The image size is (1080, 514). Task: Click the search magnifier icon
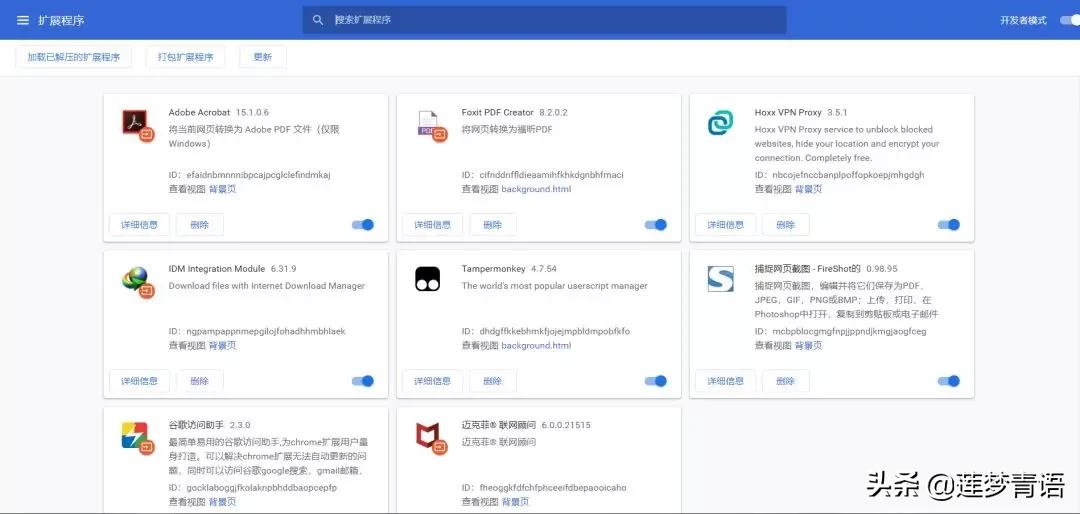coord(318,20)
